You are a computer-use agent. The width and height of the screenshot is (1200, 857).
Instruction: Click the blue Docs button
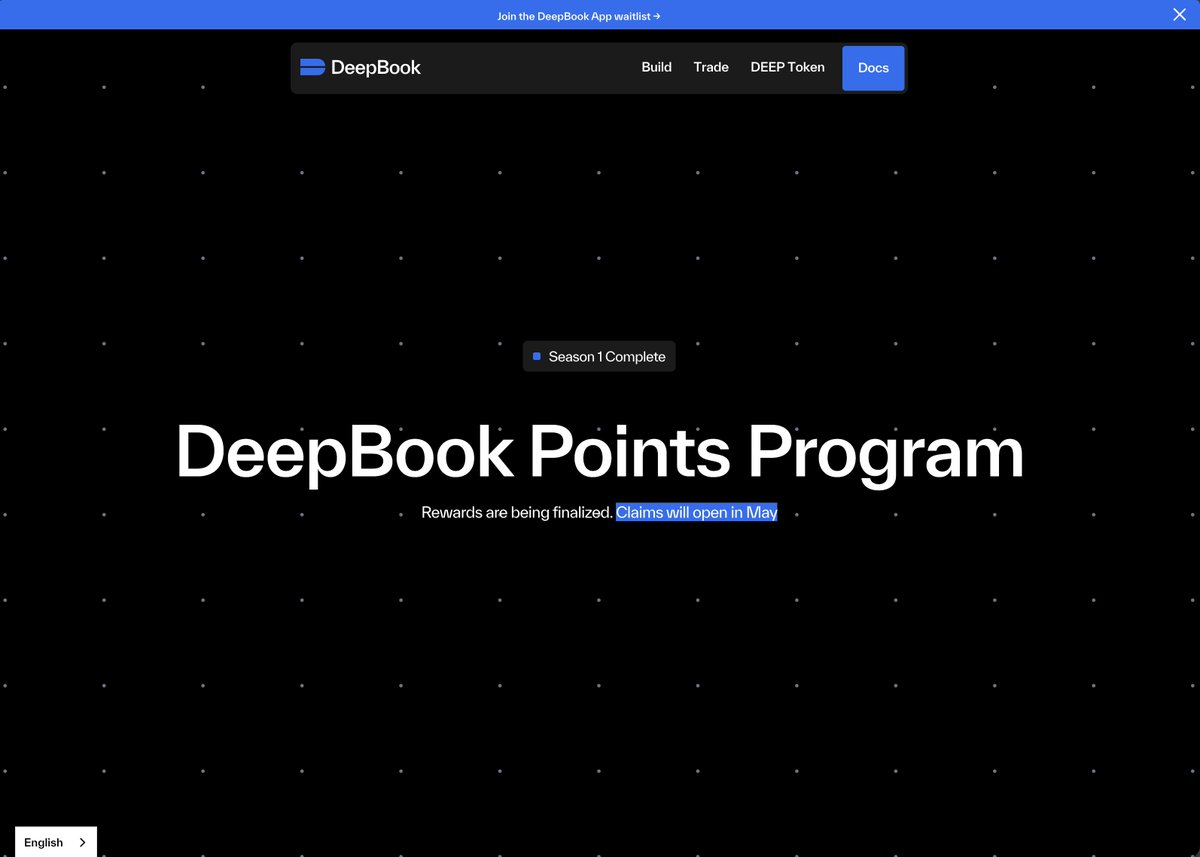873,68
